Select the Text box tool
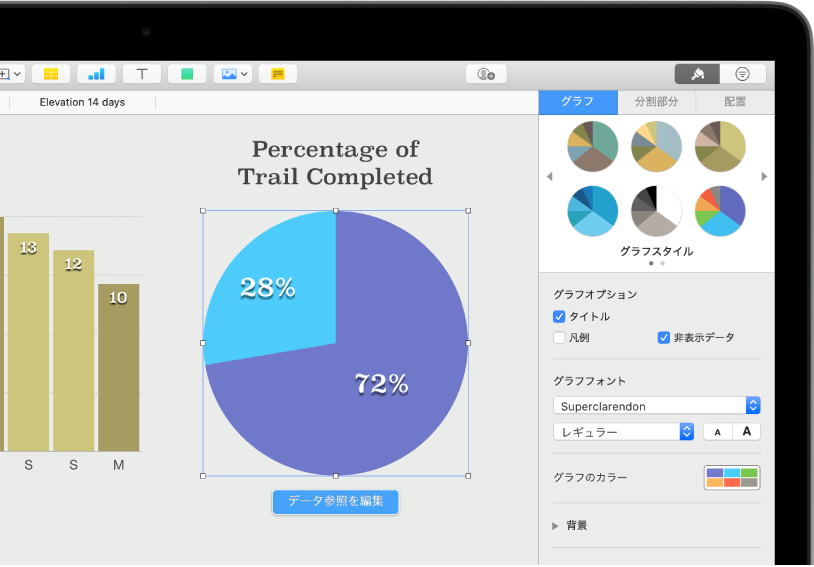 tap(142, 74)
